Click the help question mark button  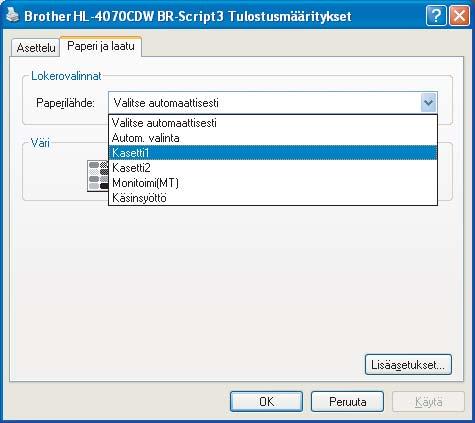pos(436,16)
